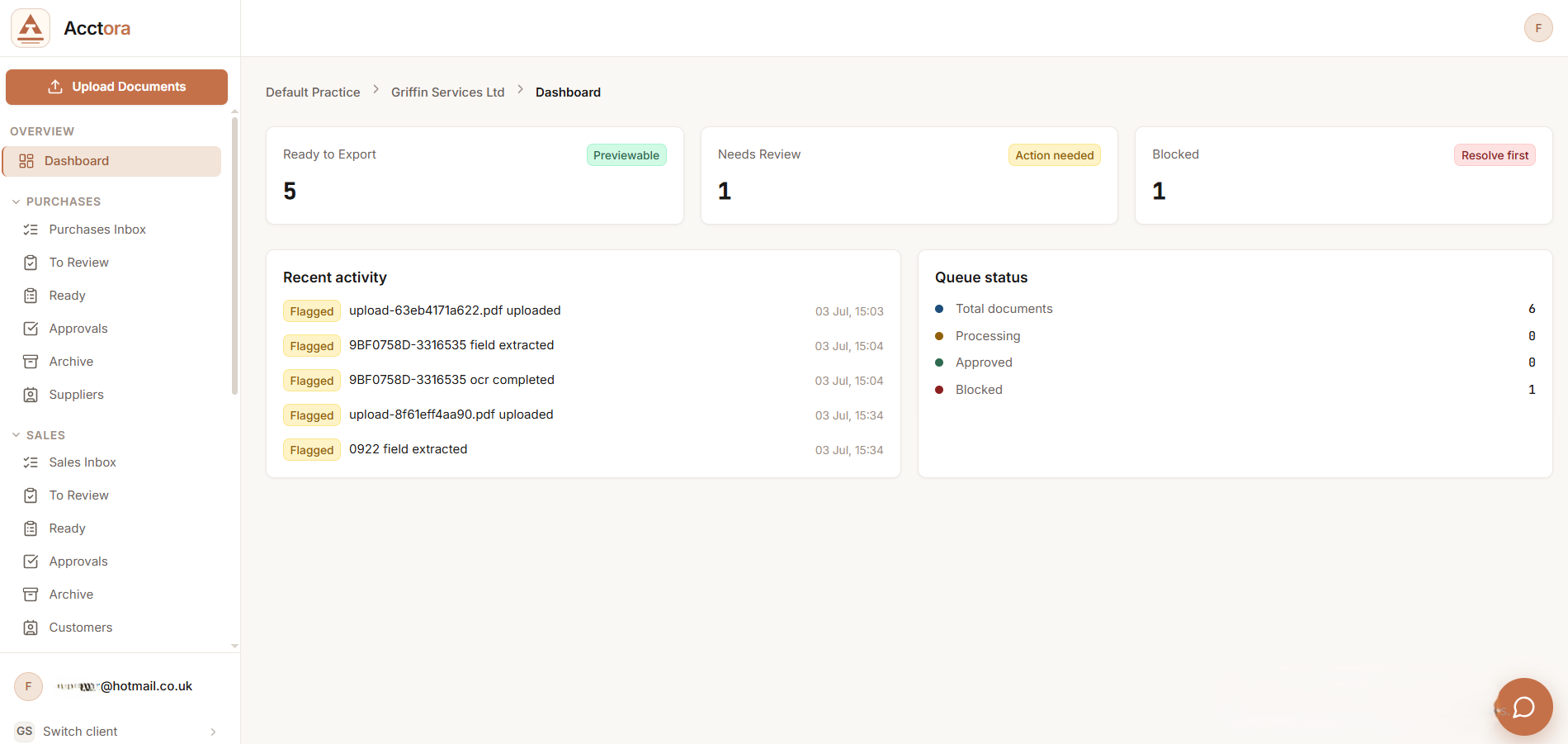This screenshot has height=744, width=1568.
Task: Click the Archive box icon under Purchases
Action: [x=31, y=362]
